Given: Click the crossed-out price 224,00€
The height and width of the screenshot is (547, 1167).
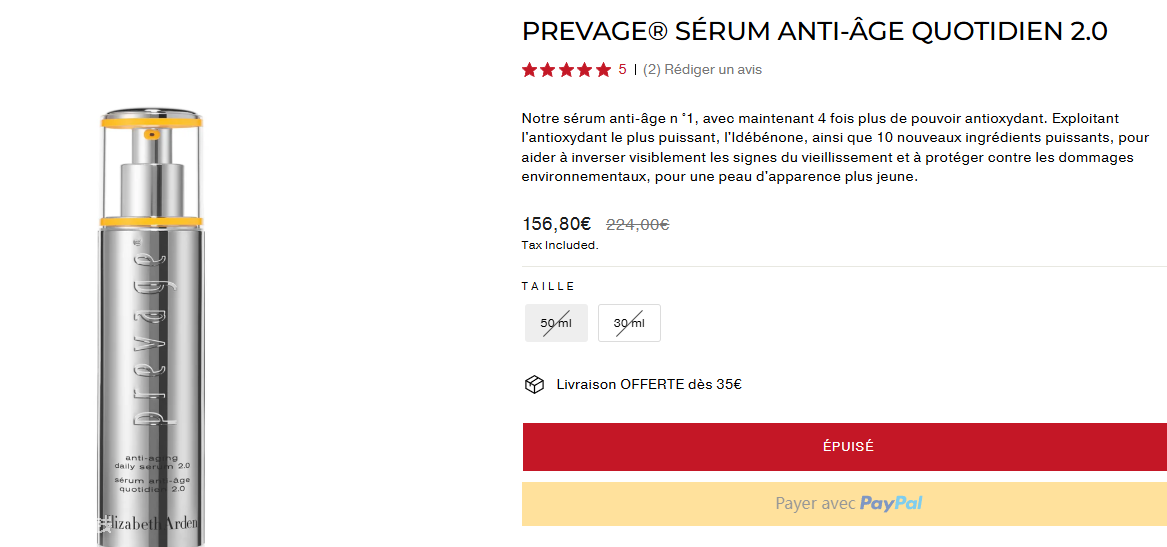Looking at the screenshot, I should coord(637,225).
